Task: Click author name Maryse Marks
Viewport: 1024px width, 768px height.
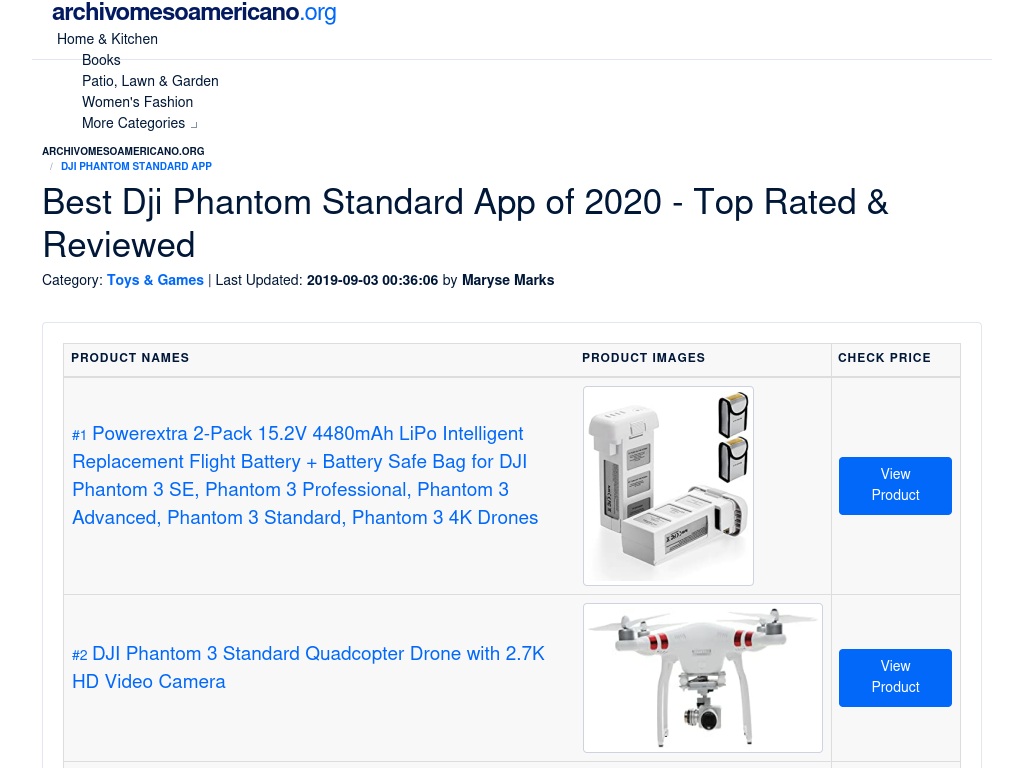Action: tap(508, 280)
